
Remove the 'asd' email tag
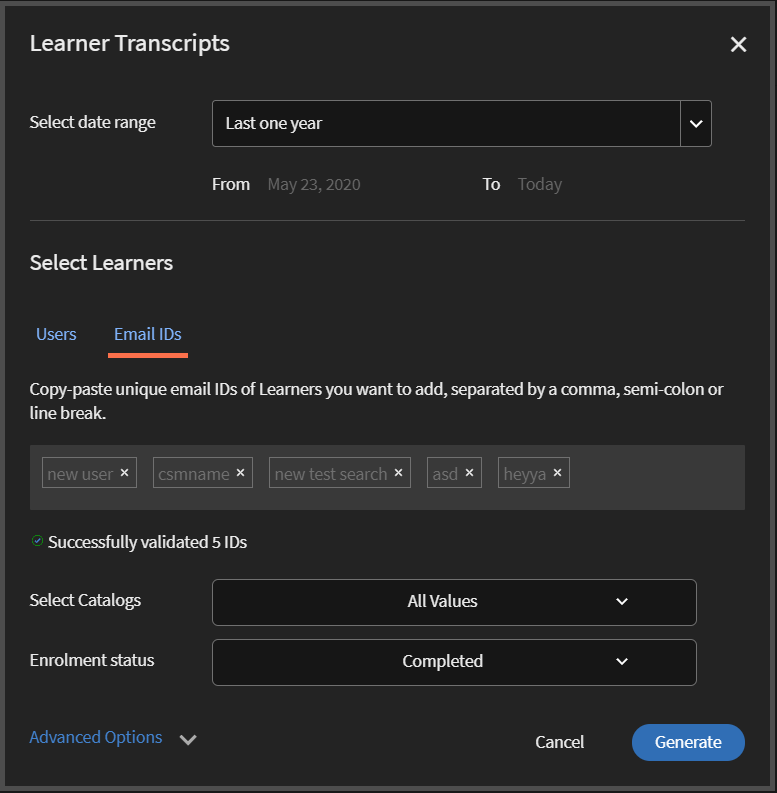click(x=469, y=473)
